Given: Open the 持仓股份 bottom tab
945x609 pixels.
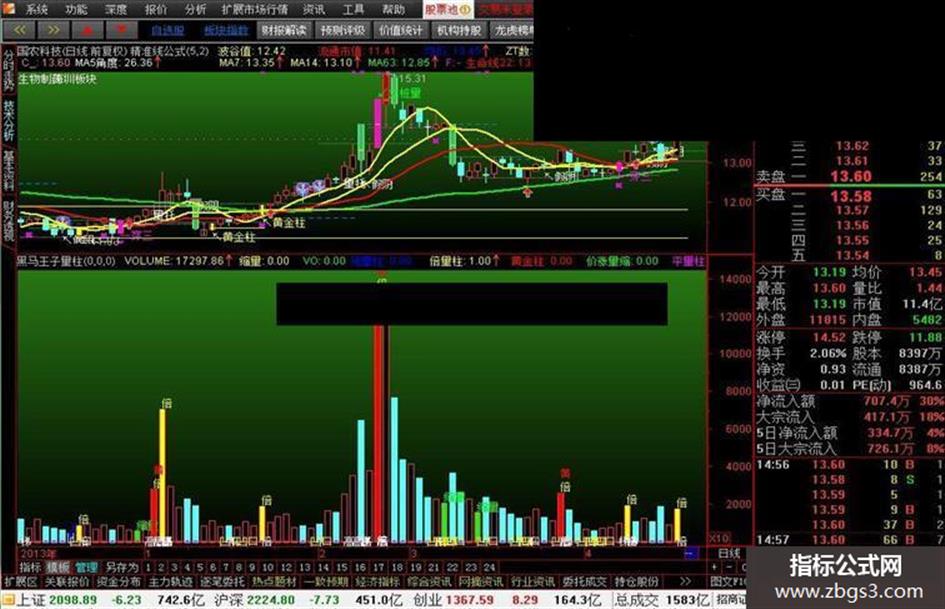Looking at the screenshot, I should 636,582.
